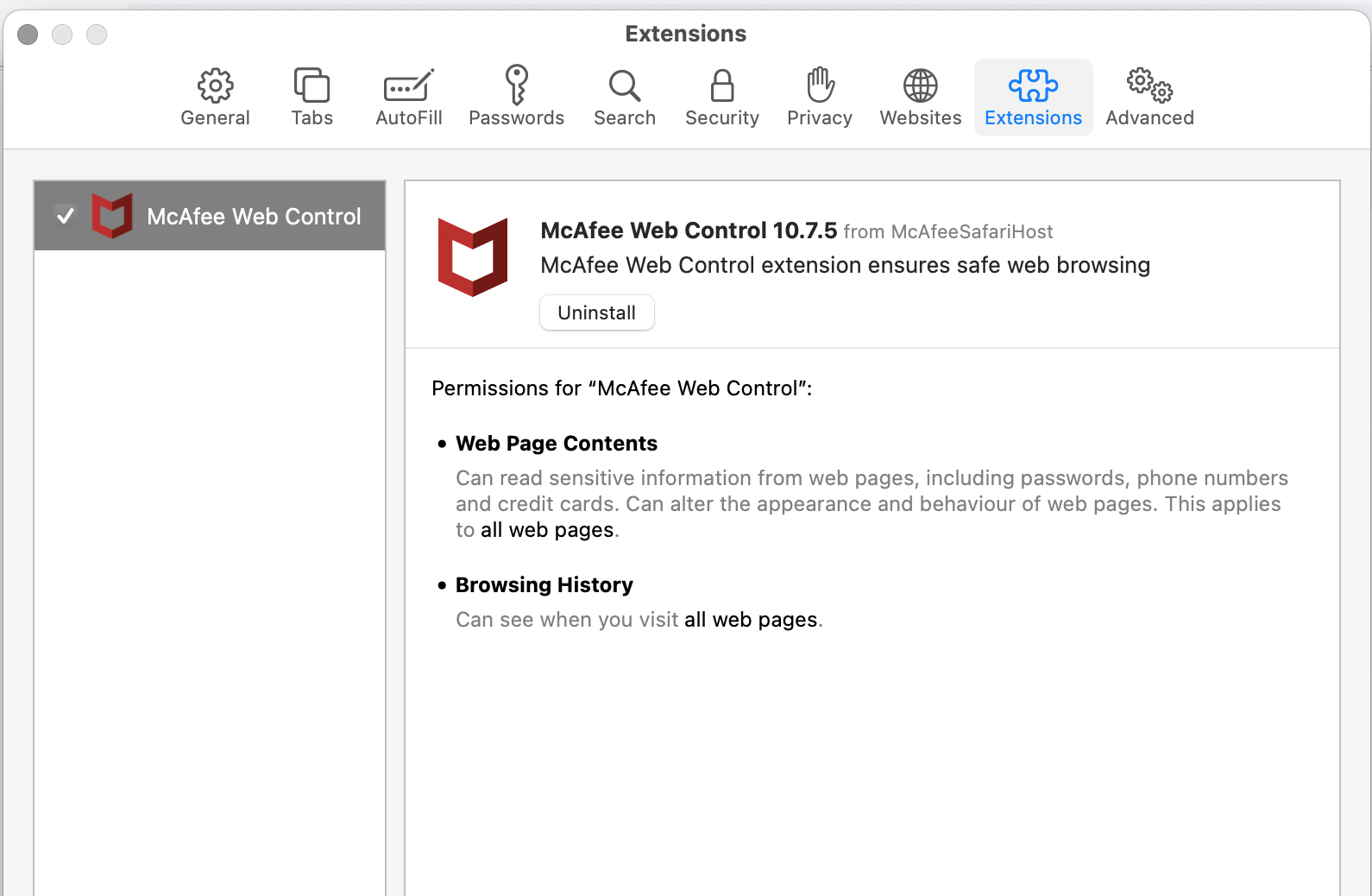
Task: Click the "Browsing History" permission heading
Action: pyautogui.click(x=544, y=585)
